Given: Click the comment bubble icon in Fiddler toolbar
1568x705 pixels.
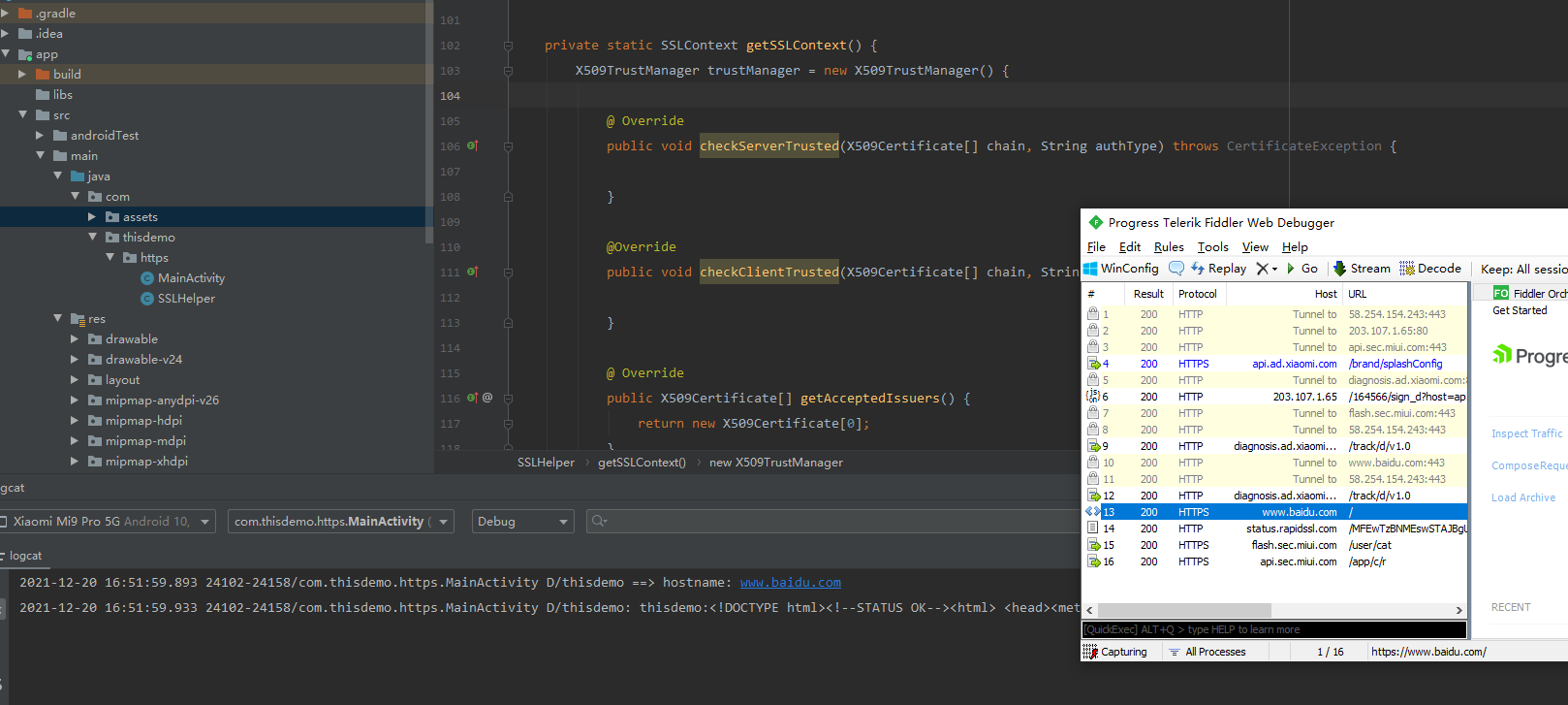Looking at the screenshot, I should [1176, 269].
